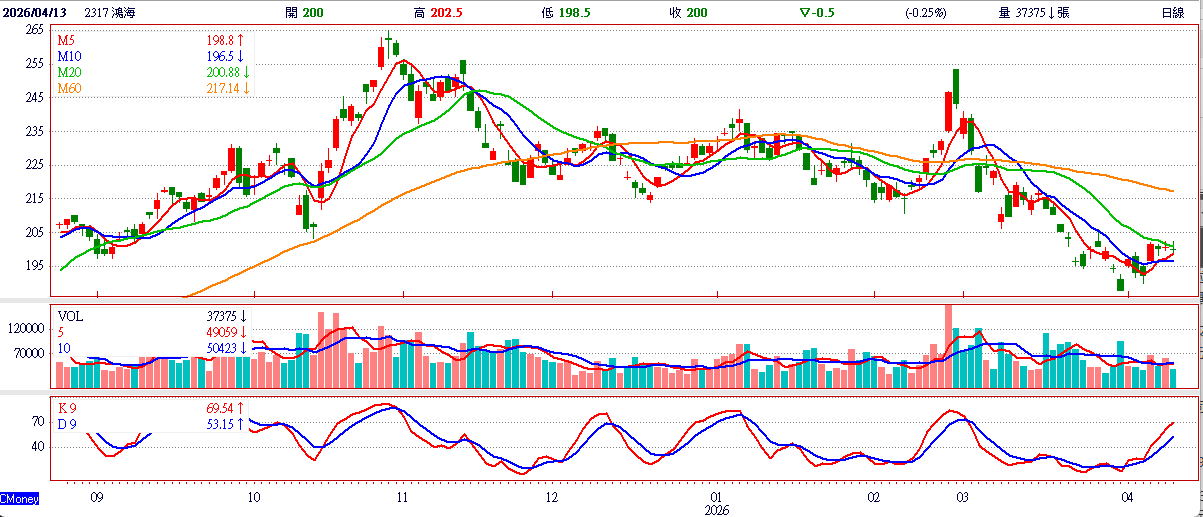Click the VOL indicator panel label

click(70, 314)
